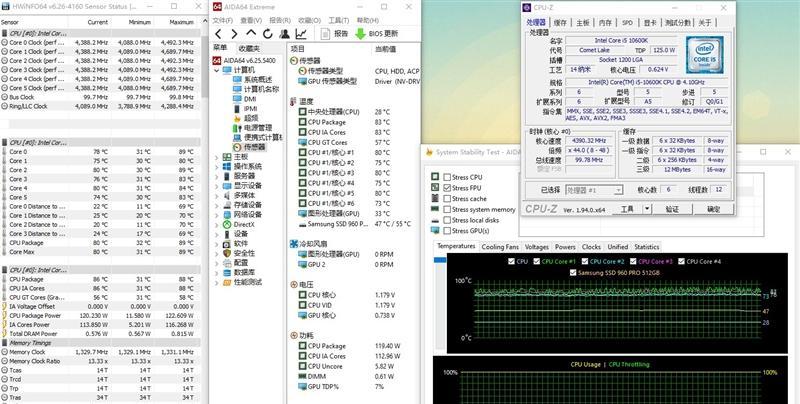Expand 主板 node in AIDA64 tree
This screenshot has height=404, width=800.
217,157
